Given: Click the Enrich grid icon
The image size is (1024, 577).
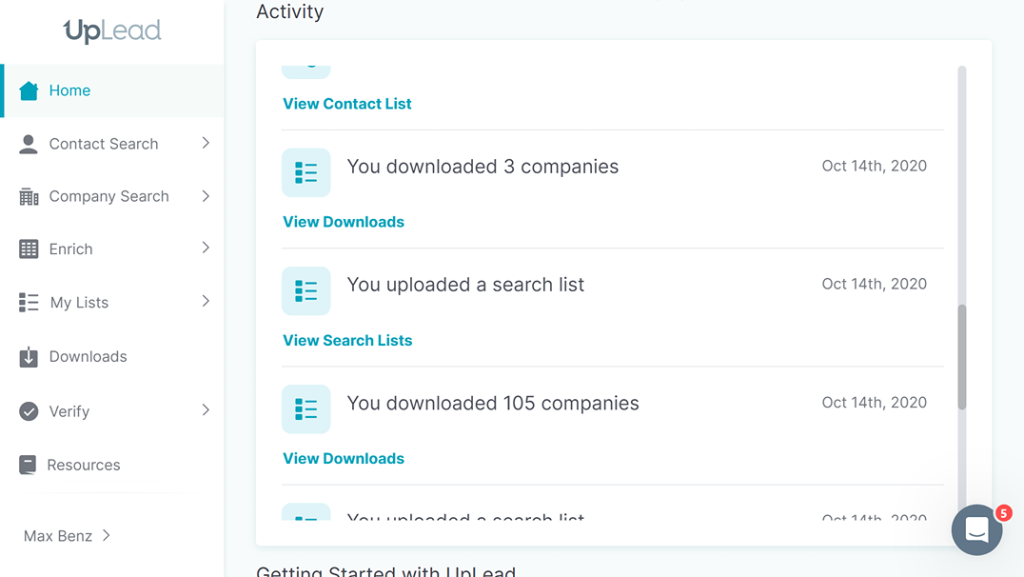Looking at the screenshot, I should click(29, 250).
